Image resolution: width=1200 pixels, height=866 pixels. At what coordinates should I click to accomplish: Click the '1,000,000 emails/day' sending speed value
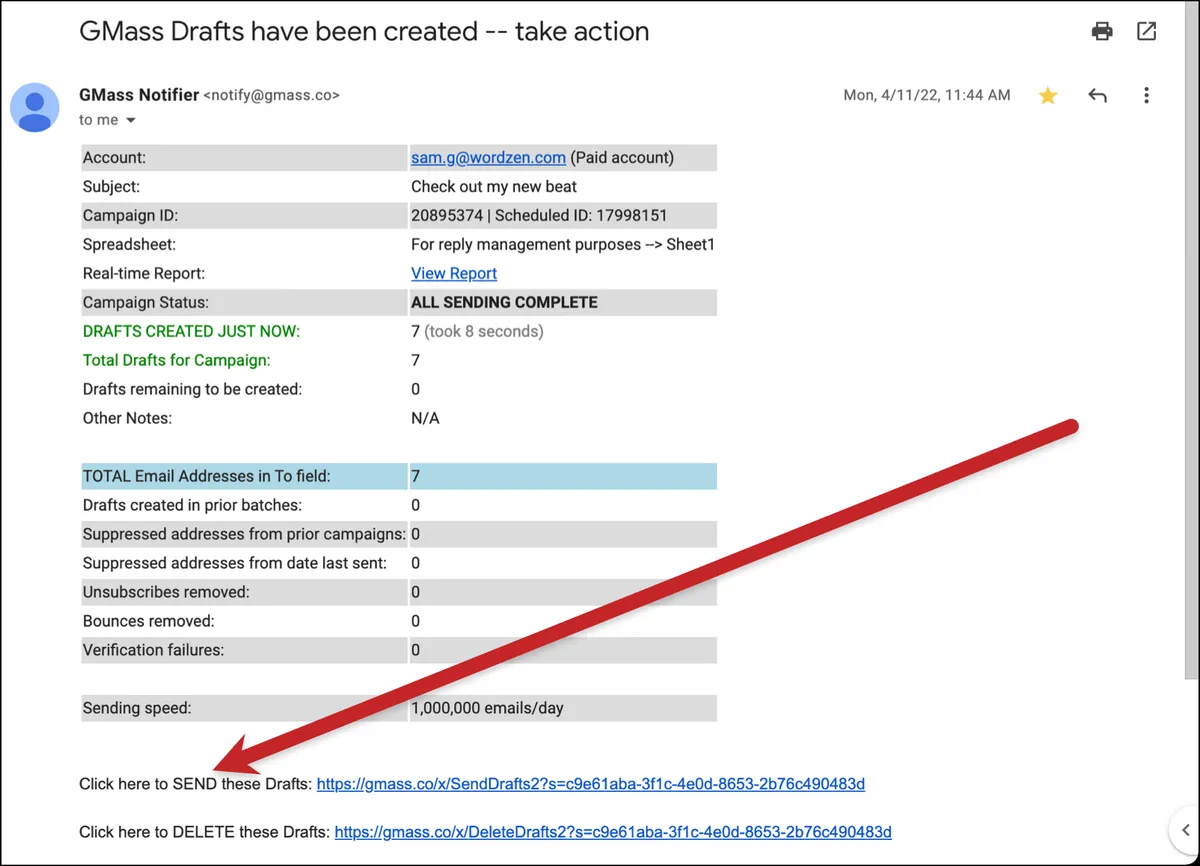coord(487,709)
